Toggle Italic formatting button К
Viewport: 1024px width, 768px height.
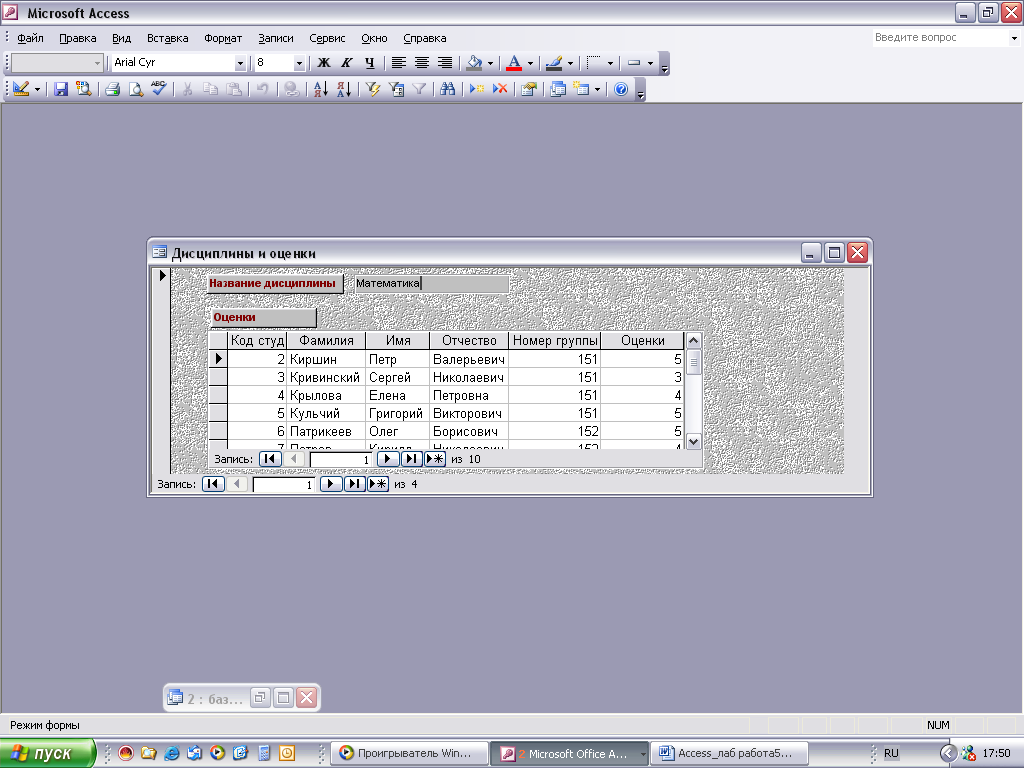click(347, 63)
